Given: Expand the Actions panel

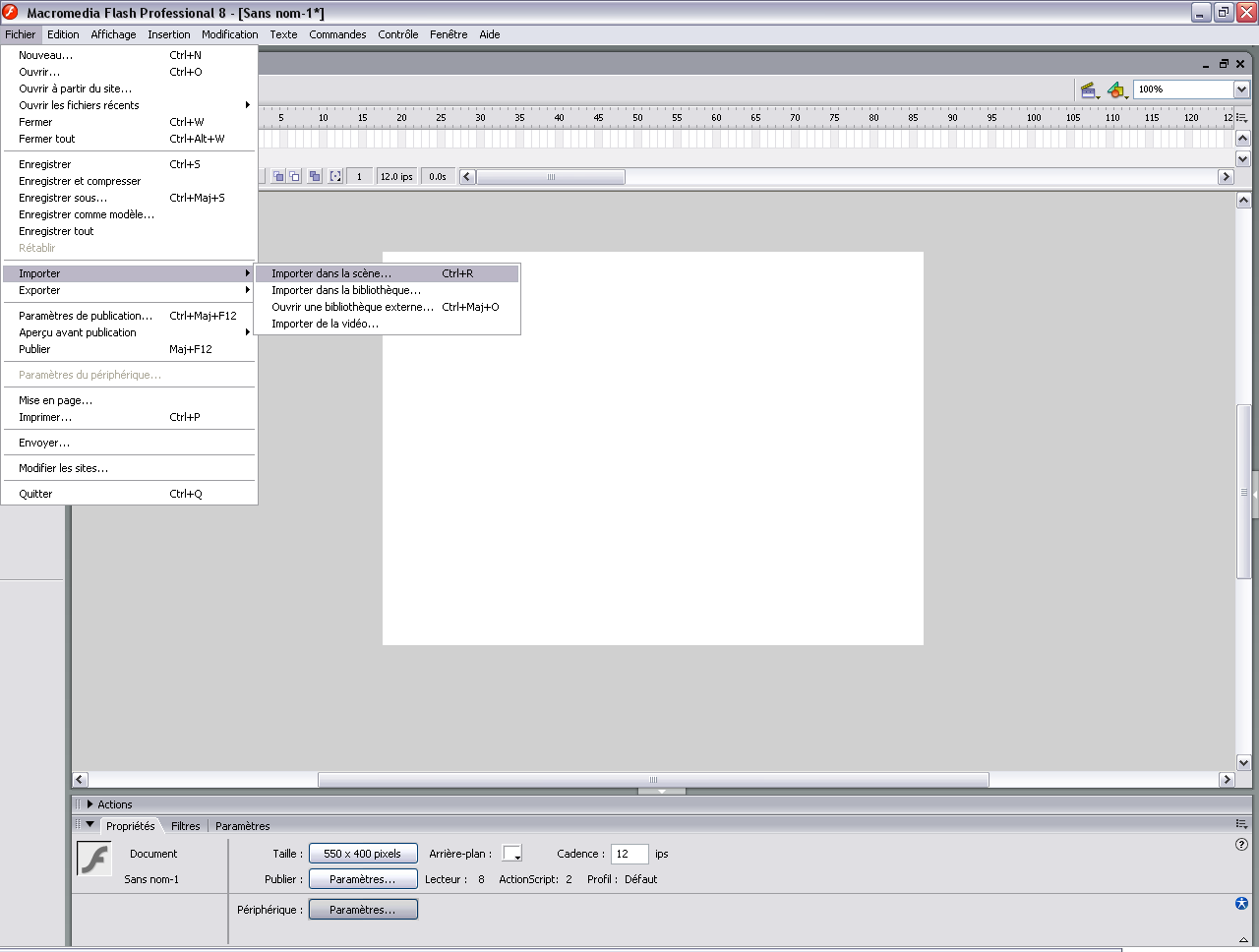Looking at the screenshot, I should [x=90, y=804].
